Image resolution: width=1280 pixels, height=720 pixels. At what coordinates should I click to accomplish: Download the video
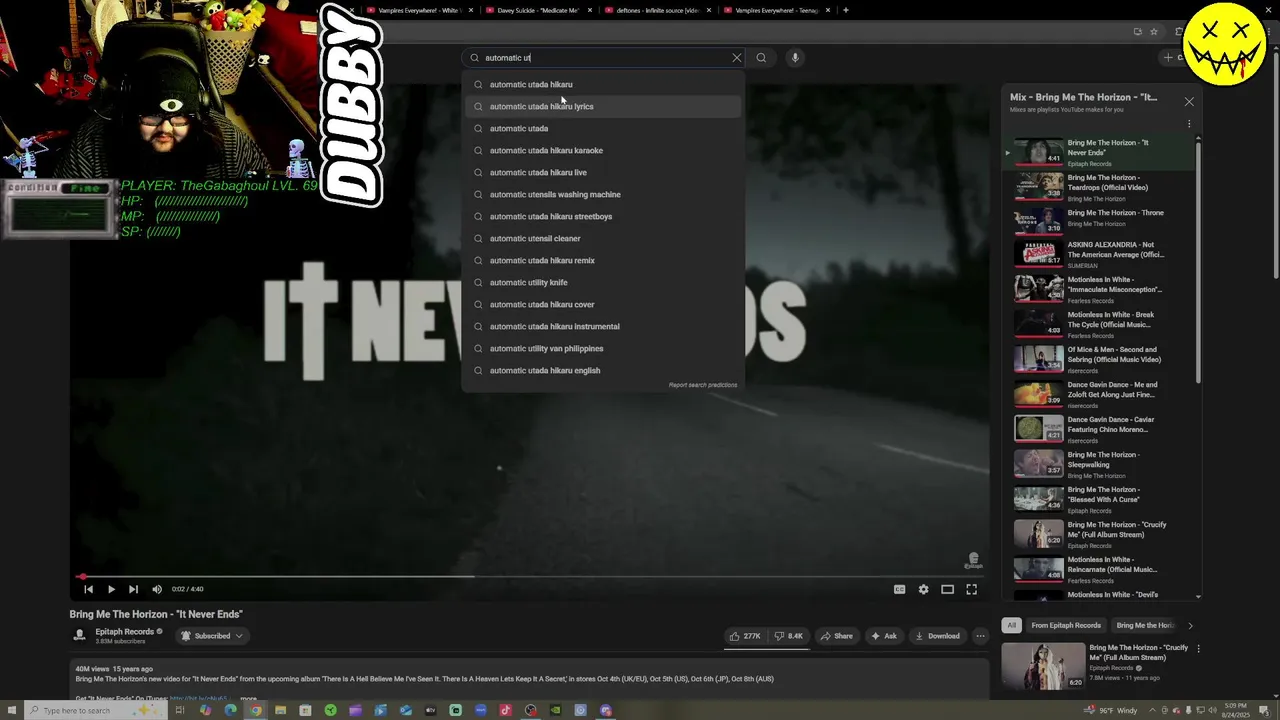click(937, 636)
